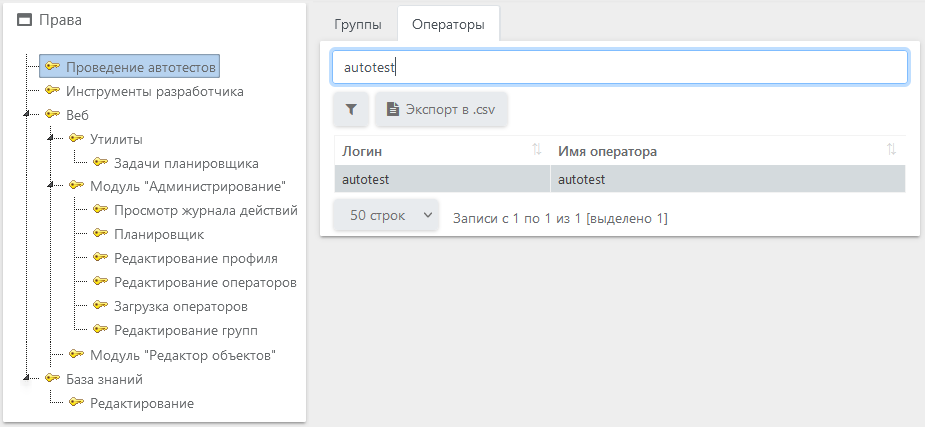The height and width of the screenshot is (427, 925).
Task: Click the key icon beside Инструменты разработчика
Action: click(53, 91)
